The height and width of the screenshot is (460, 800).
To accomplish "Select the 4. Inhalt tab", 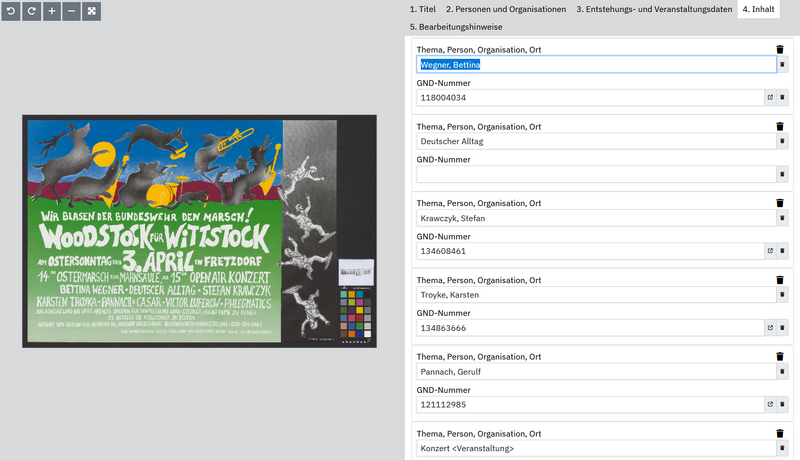I will [758, 9].
